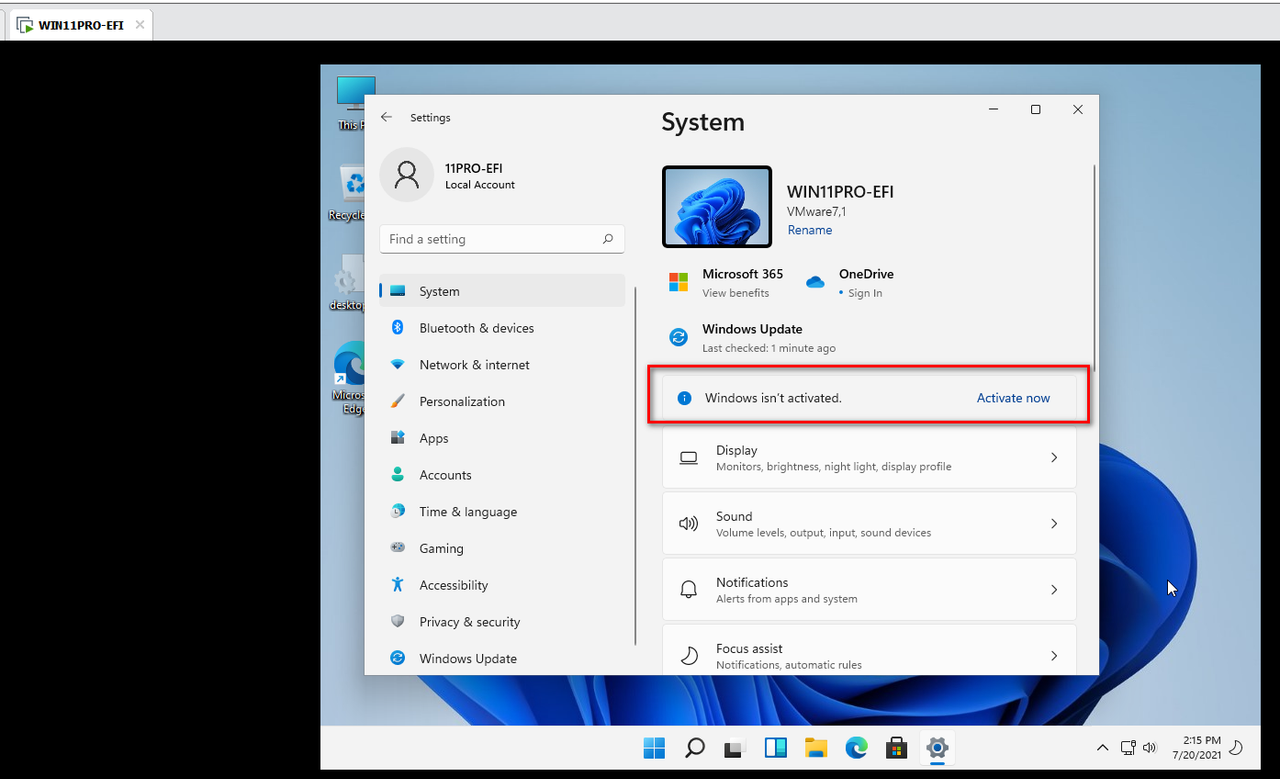The width and height of the screenshot is (1280, 779).
Task: Click the Accounts person icon
Action: point(397,475)
